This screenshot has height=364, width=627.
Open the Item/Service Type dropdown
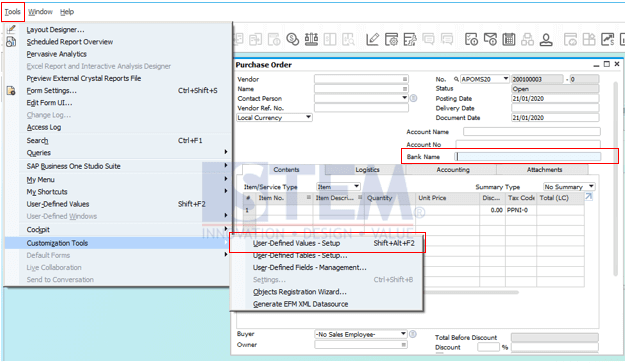[x=356, y=186]
